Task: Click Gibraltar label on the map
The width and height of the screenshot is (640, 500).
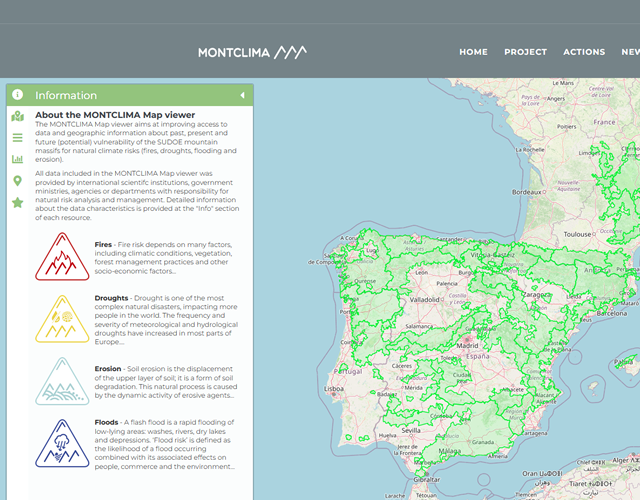Action: click(426, 480)
